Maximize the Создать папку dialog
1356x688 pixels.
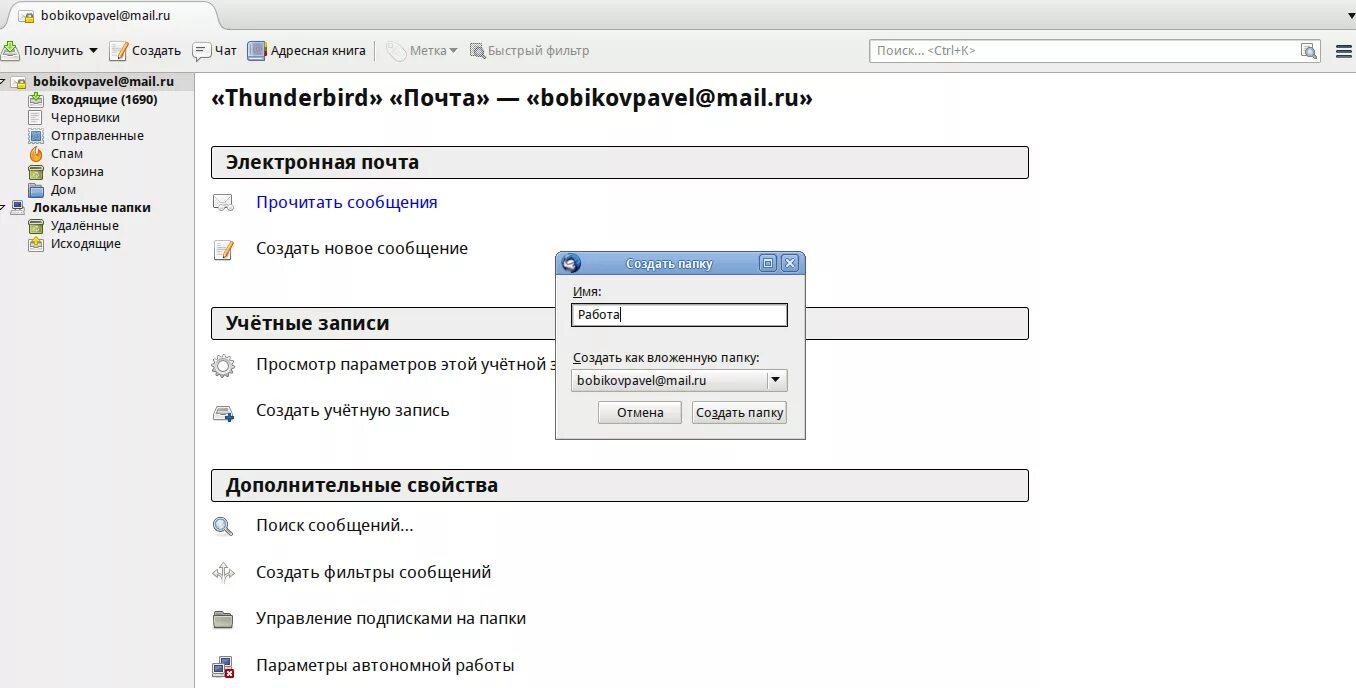pyautogui.click(x=768, y=263)
